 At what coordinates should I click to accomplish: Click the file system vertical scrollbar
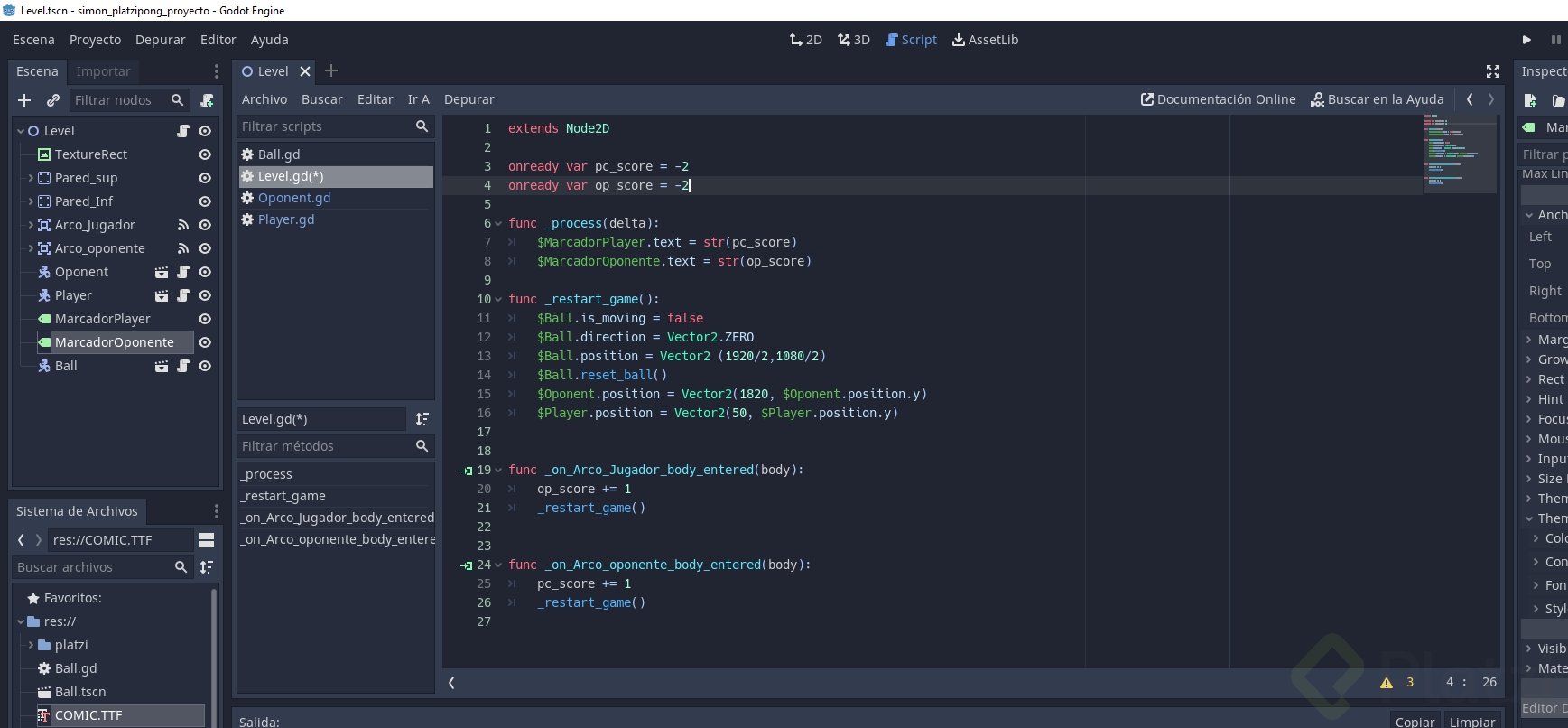[x=214, y=656]
